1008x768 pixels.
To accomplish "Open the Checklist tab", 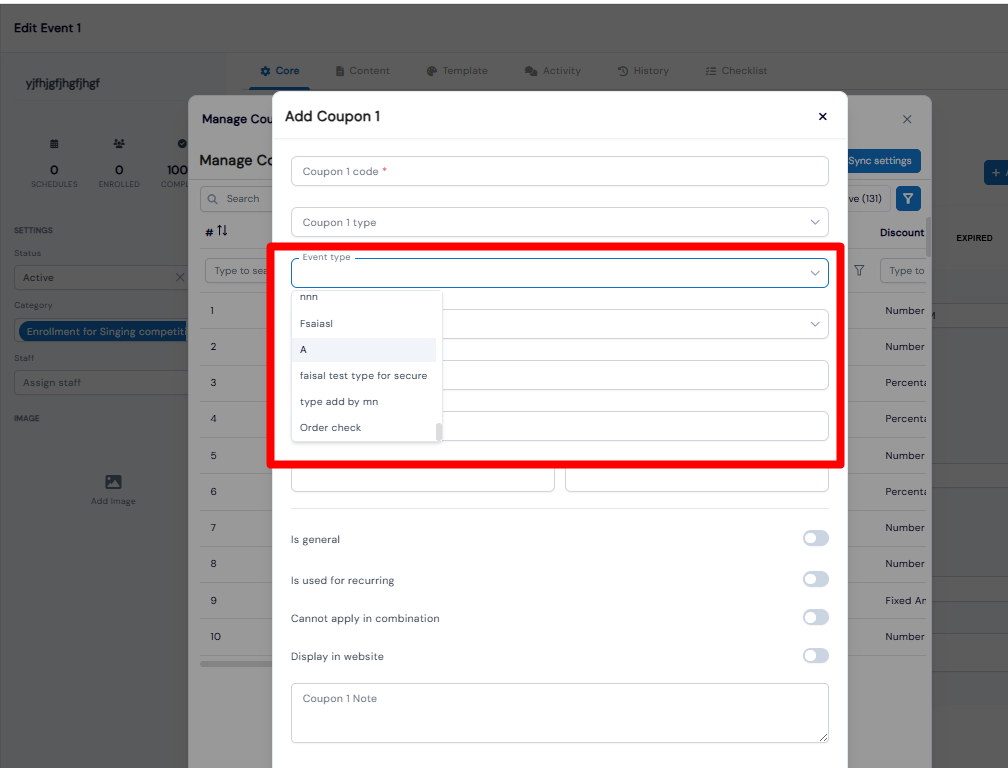I will pos(736,71).
